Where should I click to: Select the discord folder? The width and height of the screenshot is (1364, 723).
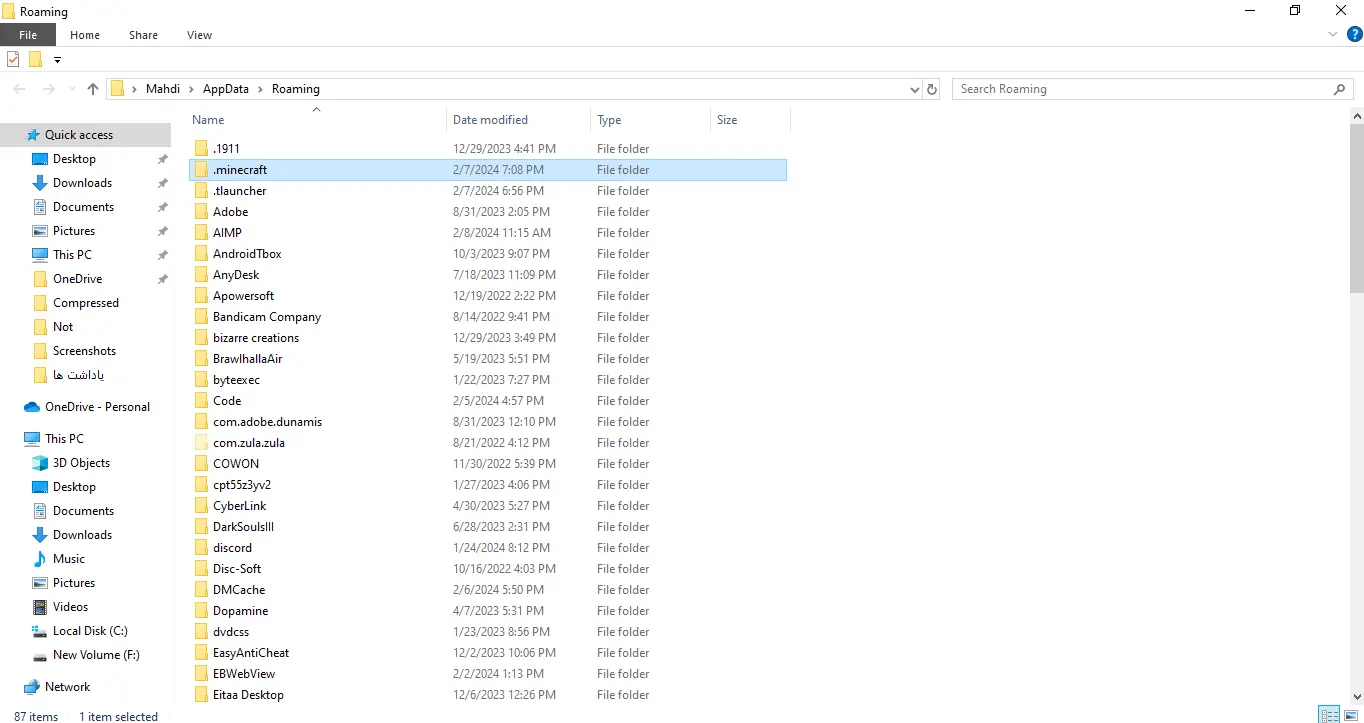232,548
